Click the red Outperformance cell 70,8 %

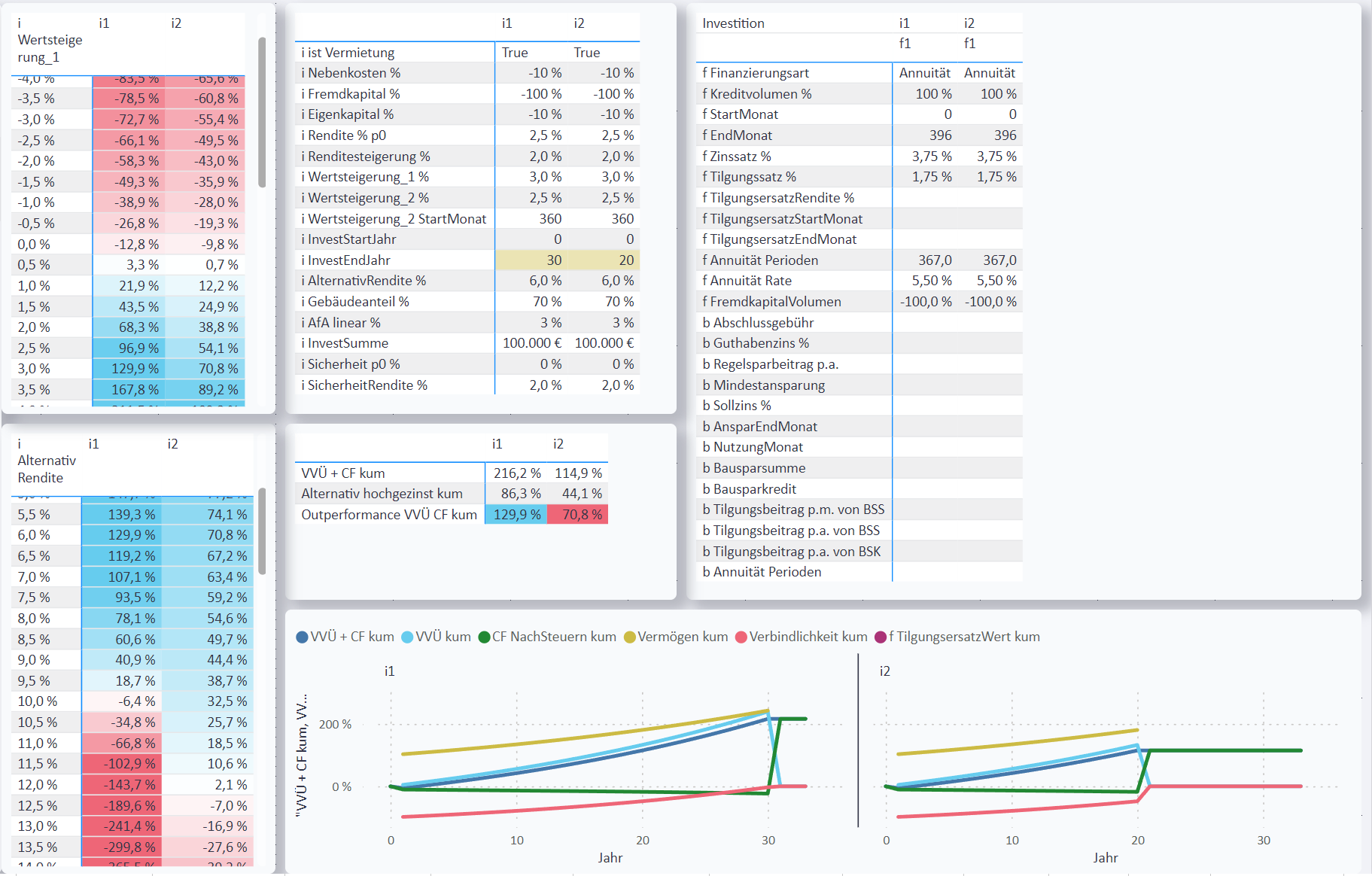point(578,515)
